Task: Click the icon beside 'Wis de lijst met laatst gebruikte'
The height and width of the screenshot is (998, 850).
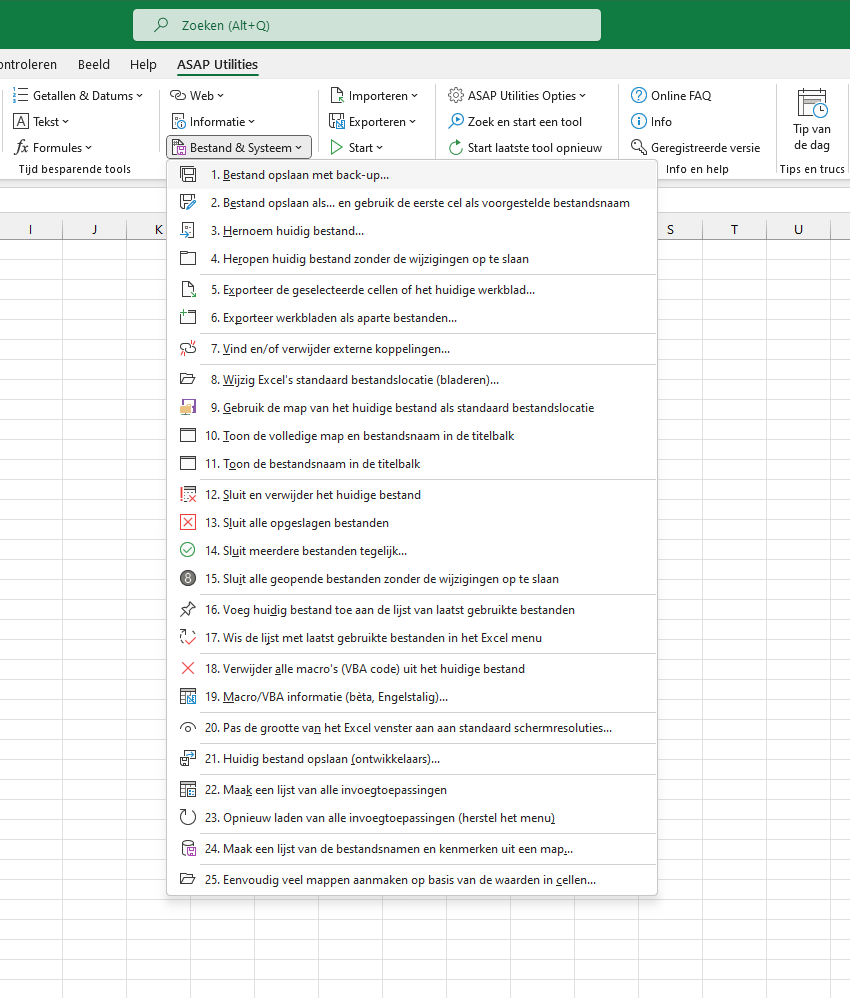Action: pyautogui.click(x=188, y=638)
